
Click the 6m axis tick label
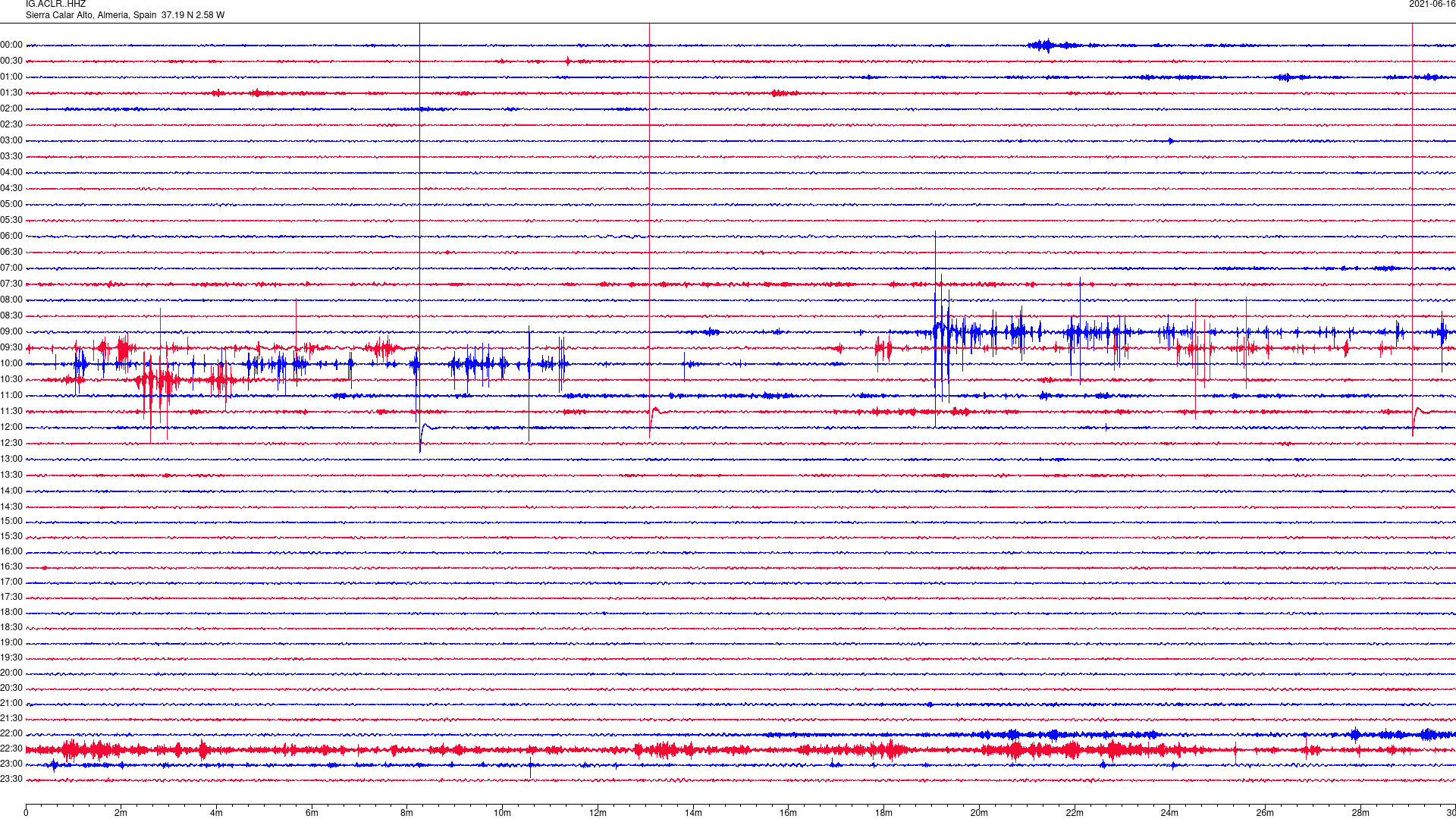[x=312, y=813]
